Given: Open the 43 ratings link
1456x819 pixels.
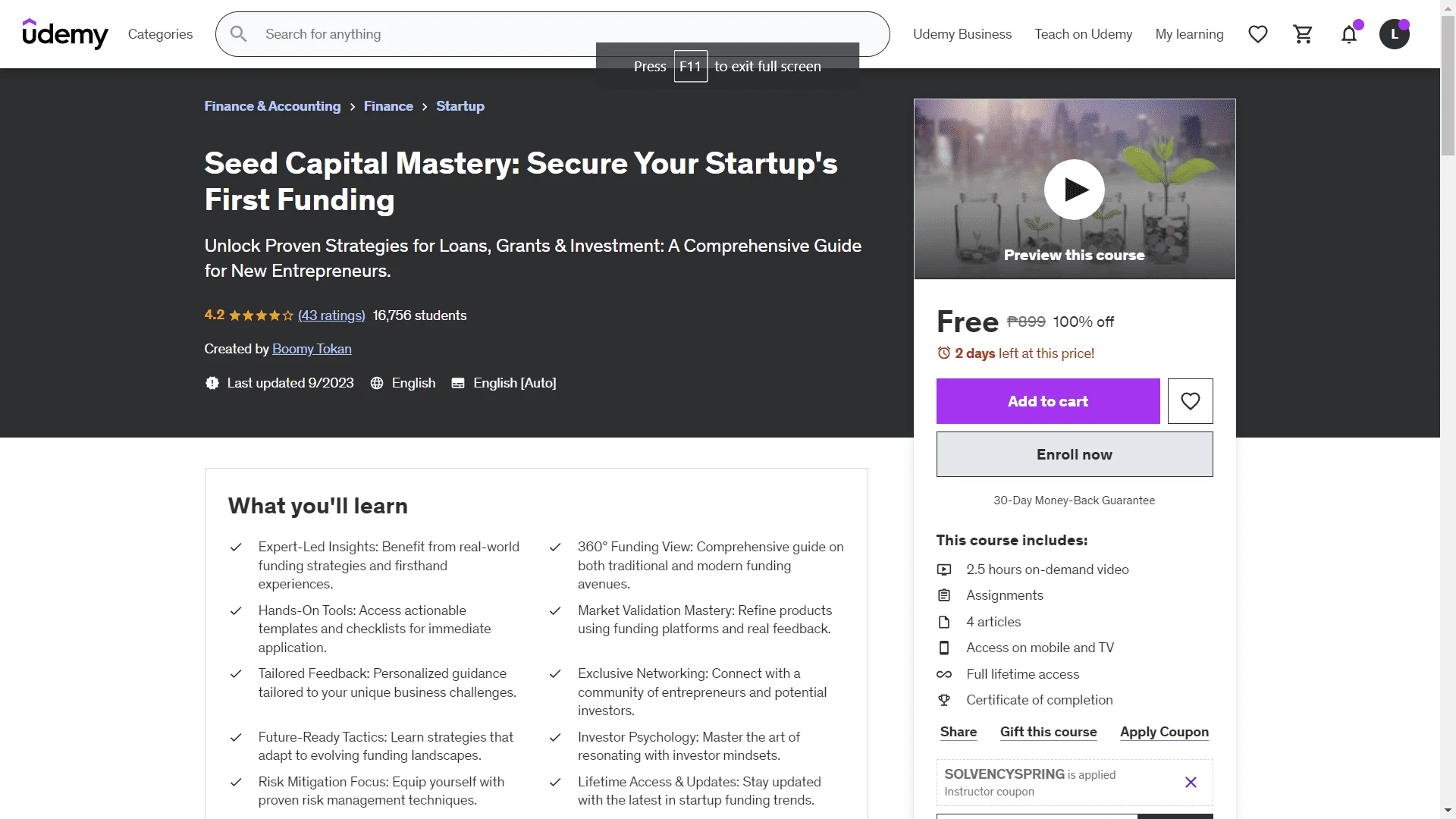Looking at the screenshot, I should click(331, 315).
